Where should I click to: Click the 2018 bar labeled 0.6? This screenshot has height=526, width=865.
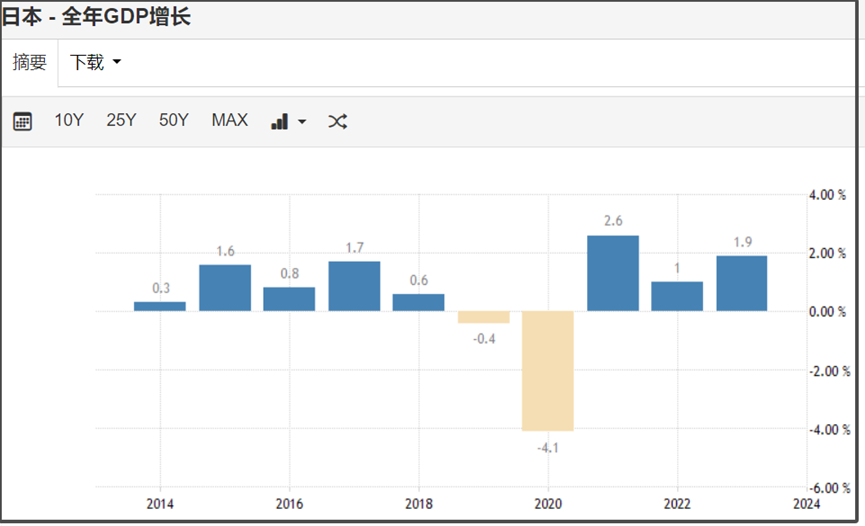pos(418,302)
